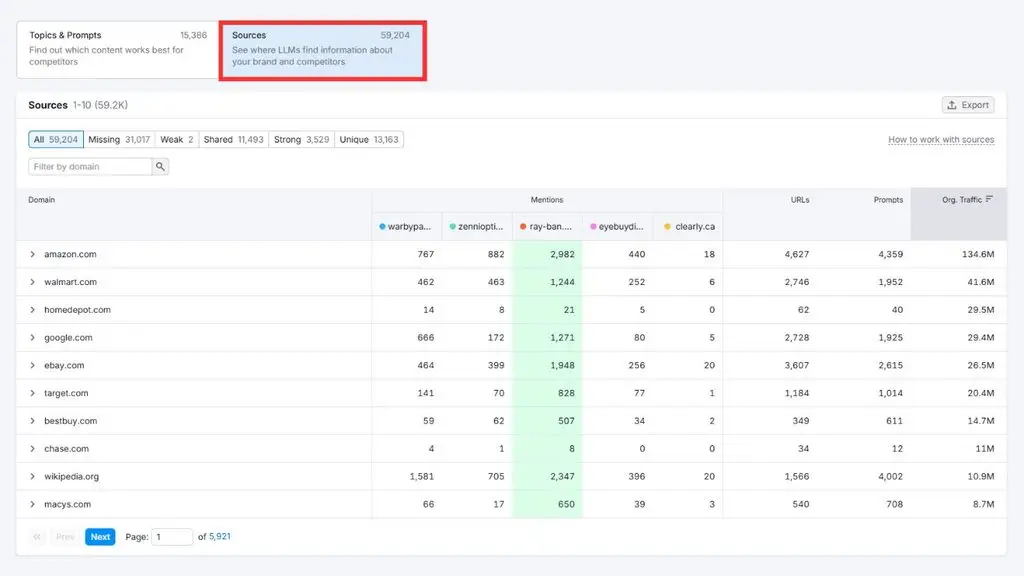Expand the google.com row

(x=32, y=338)
